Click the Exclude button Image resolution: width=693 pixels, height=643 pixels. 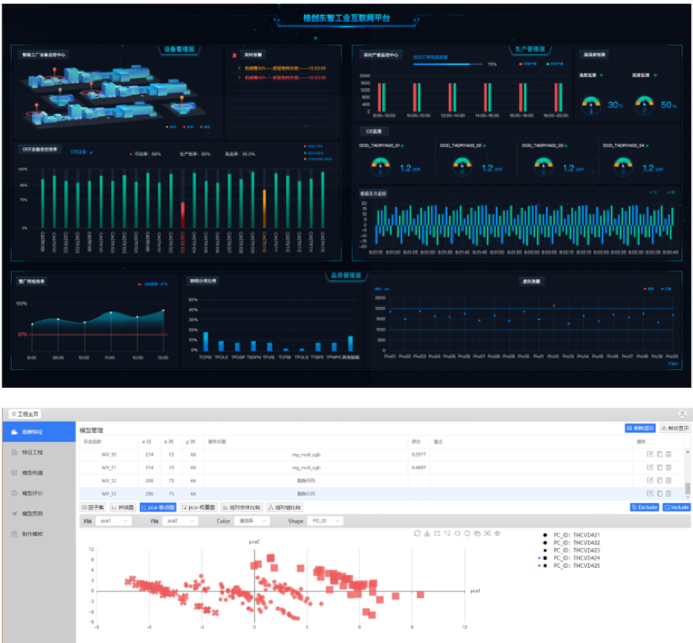(x=643, y=507)
